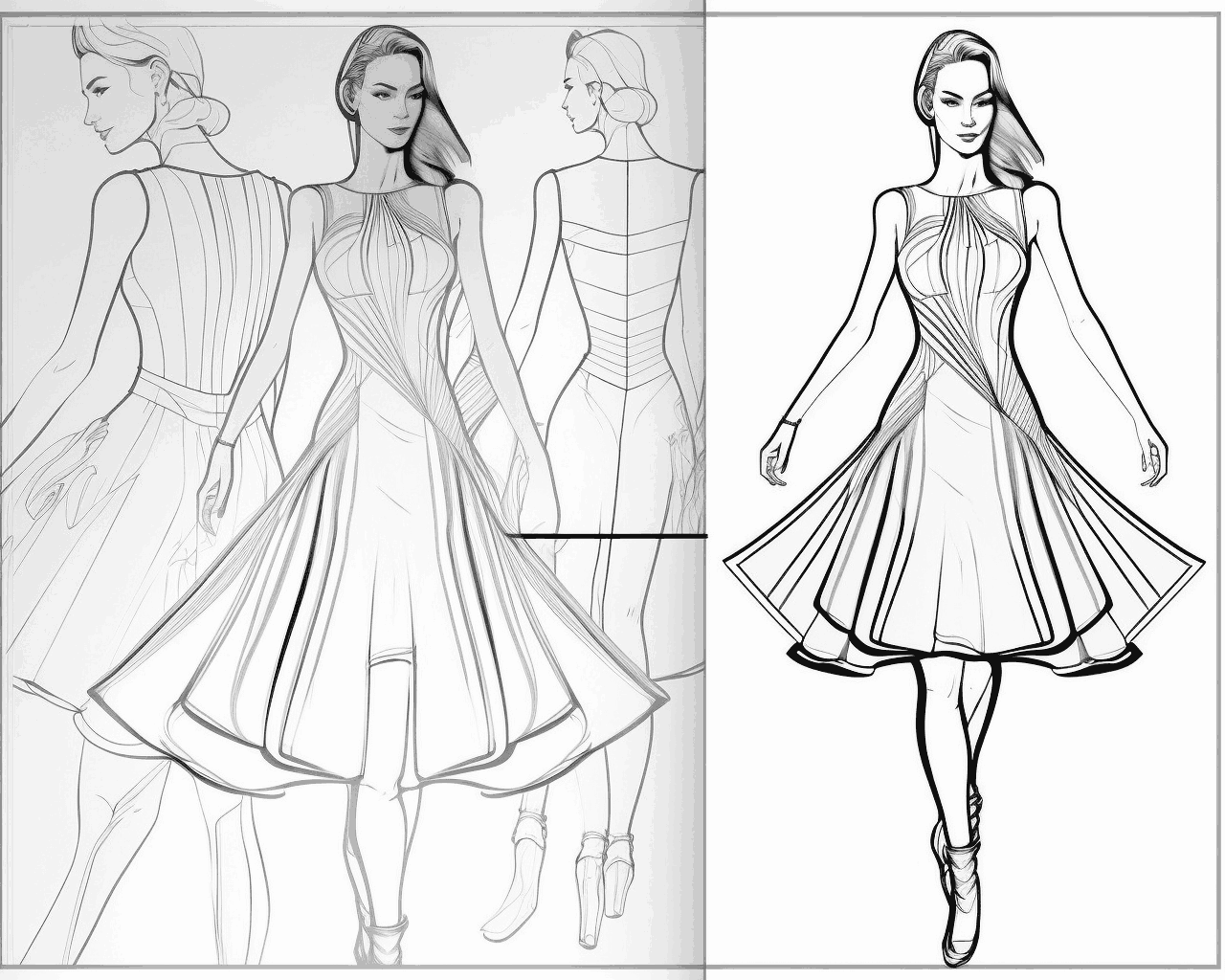The image size is (1225, 980).
Task: Click the thick black hem of the right dress
Action: [965, 658]
